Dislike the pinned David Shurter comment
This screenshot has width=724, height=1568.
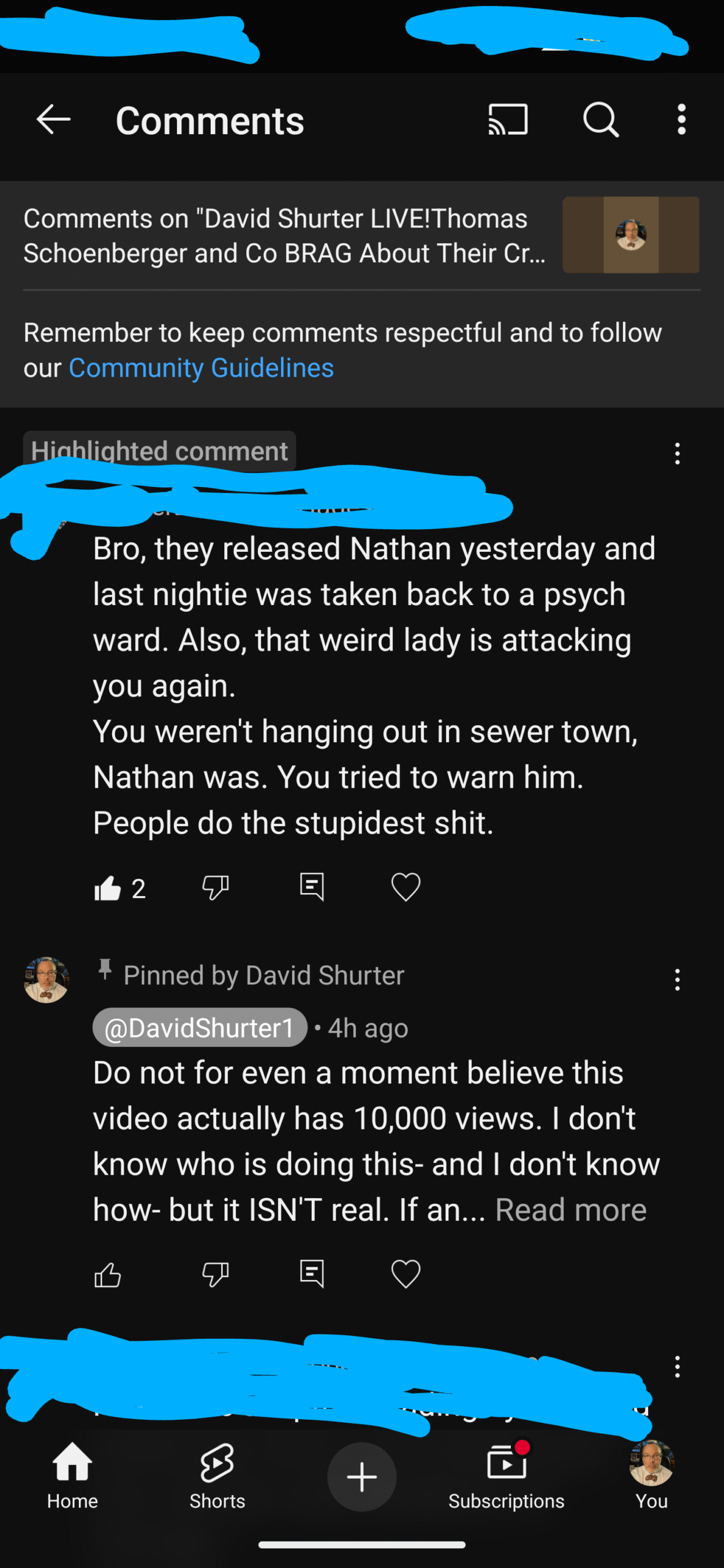pyautogui.click(x=215, y=1275)
